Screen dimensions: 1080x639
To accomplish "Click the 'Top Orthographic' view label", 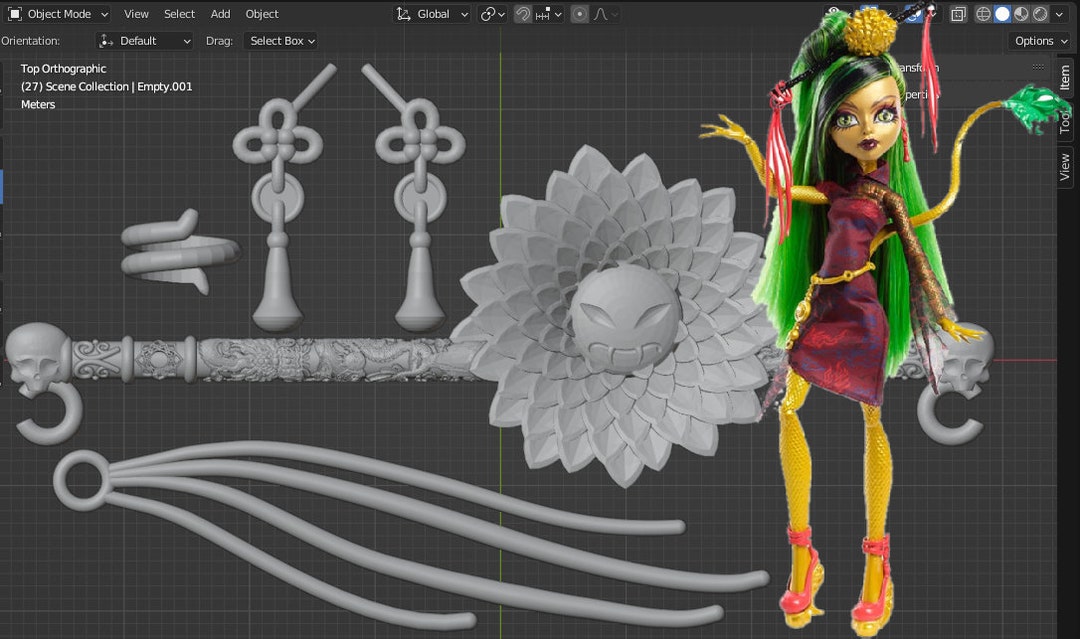I will (63, 69).
